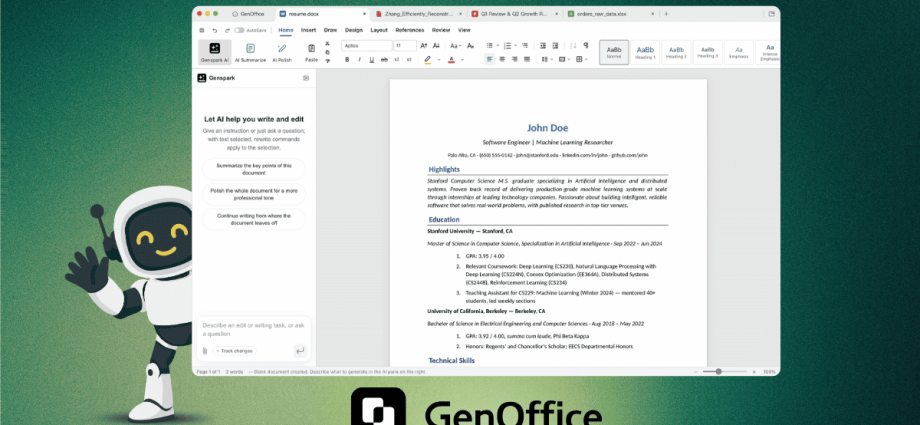
Task: Choose 'Polish the whole document' suggestion
Action: point(253,194)
